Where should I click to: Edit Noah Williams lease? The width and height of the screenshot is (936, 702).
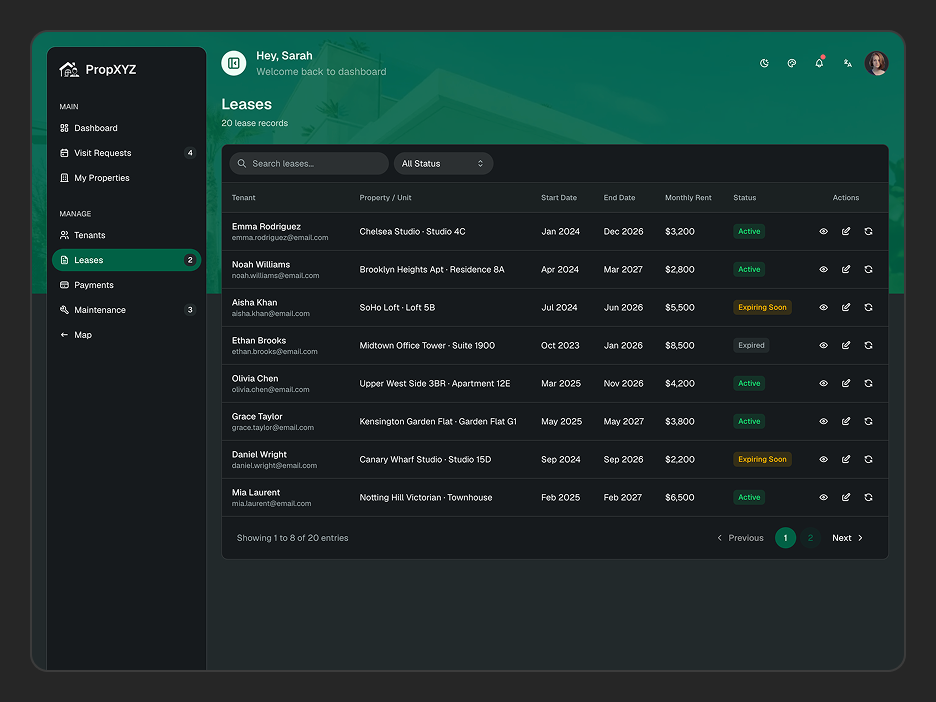846,270
